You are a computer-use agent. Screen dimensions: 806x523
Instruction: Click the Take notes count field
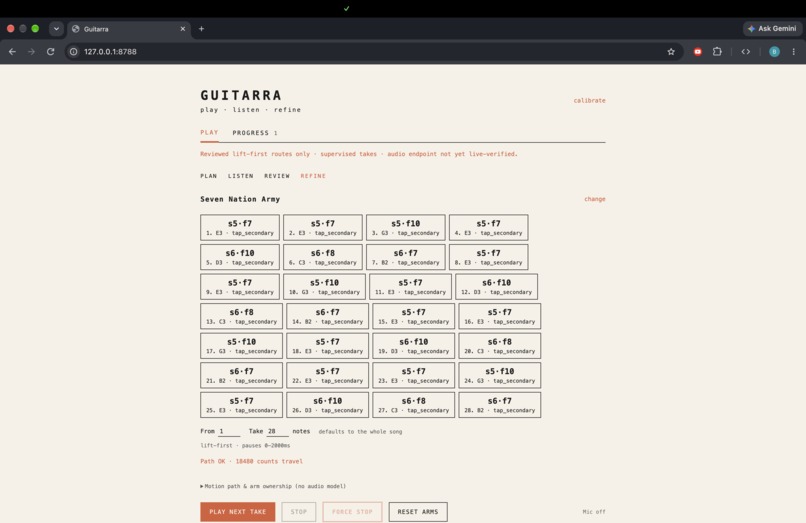tap(278, 431)
